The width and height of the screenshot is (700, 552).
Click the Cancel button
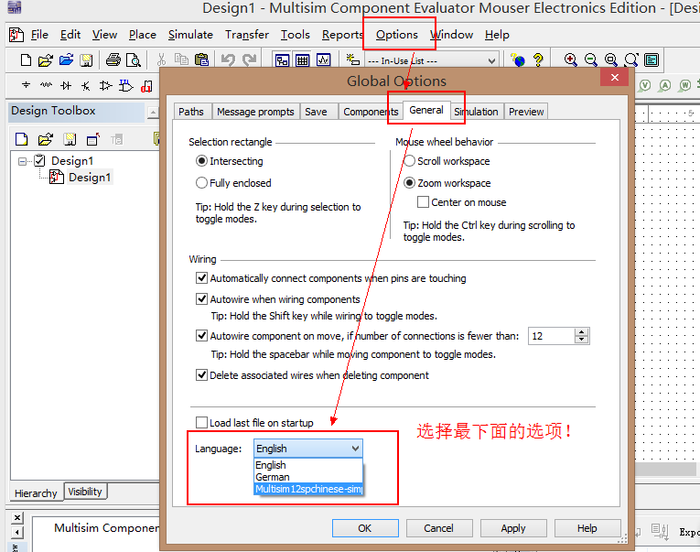coord(438,528)
